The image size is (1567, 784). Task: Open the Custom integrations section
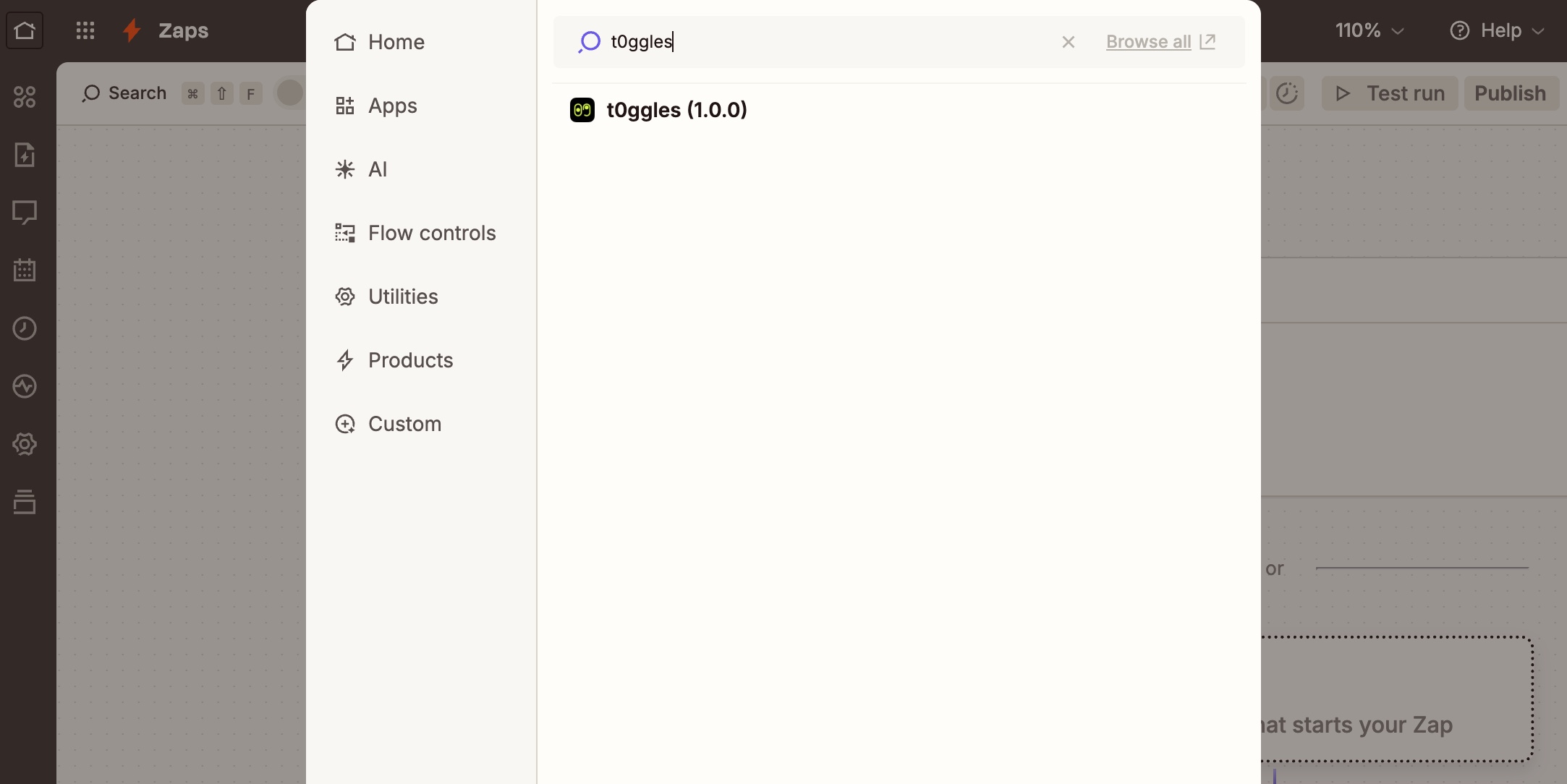click(405, 424)
